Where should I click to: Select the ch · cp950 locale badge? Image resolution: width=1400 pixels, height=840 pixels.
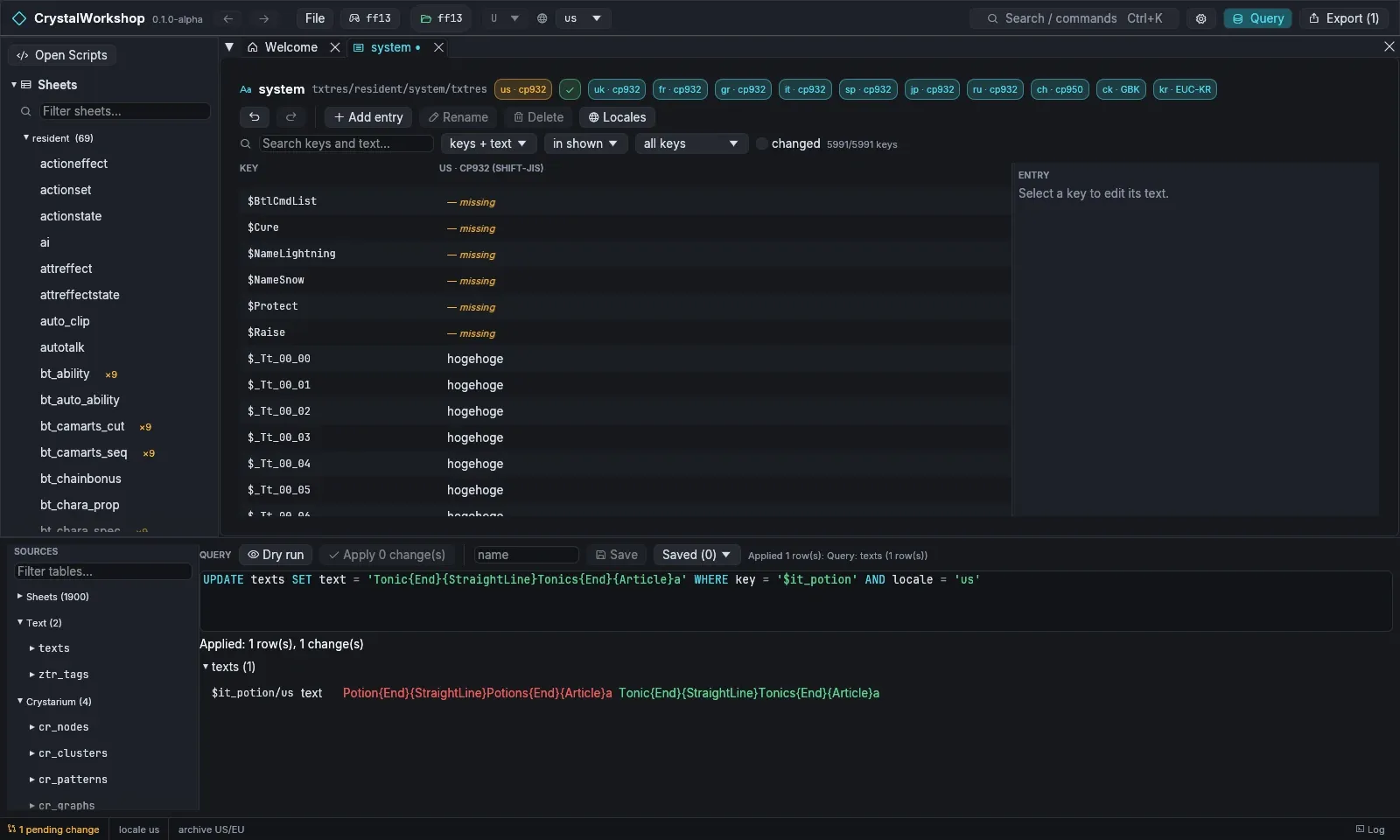[1060, 89]
